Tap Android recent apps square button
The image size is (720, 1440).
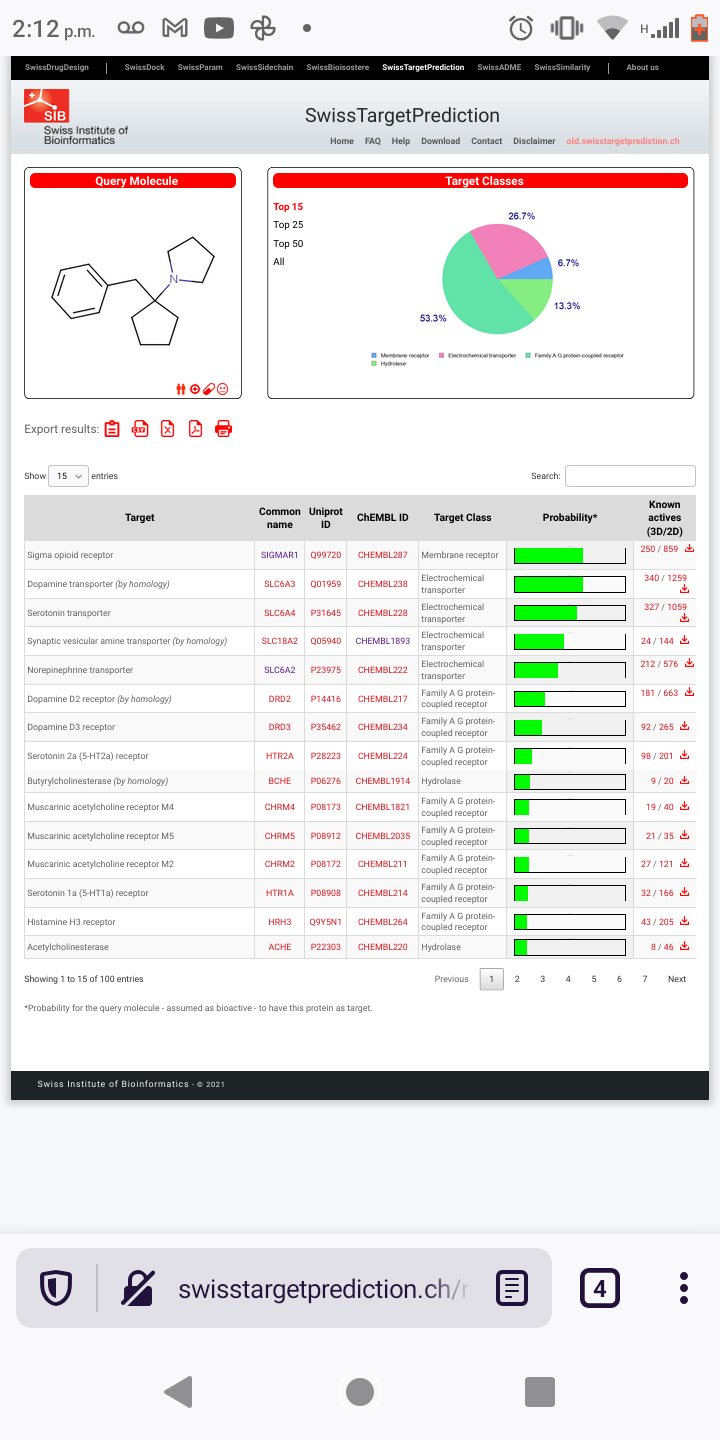[x=540, y=1391]
